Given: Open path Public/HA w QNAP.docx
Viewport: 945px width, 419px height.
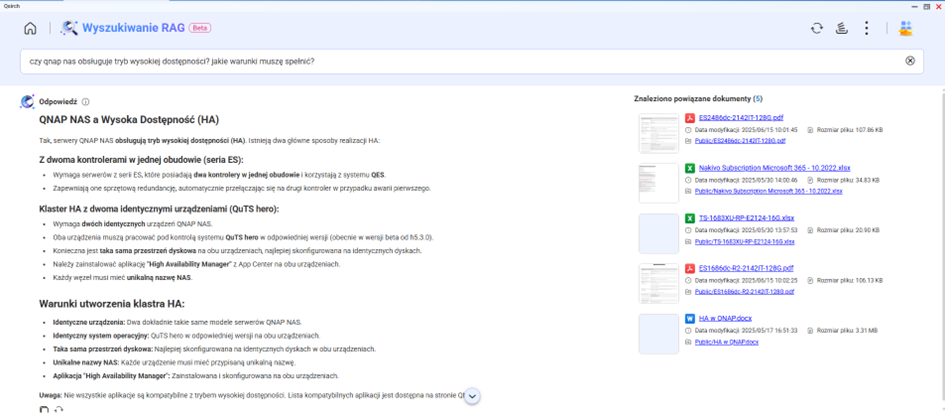Looking at the screenshot, I should (x=727, y=342).
